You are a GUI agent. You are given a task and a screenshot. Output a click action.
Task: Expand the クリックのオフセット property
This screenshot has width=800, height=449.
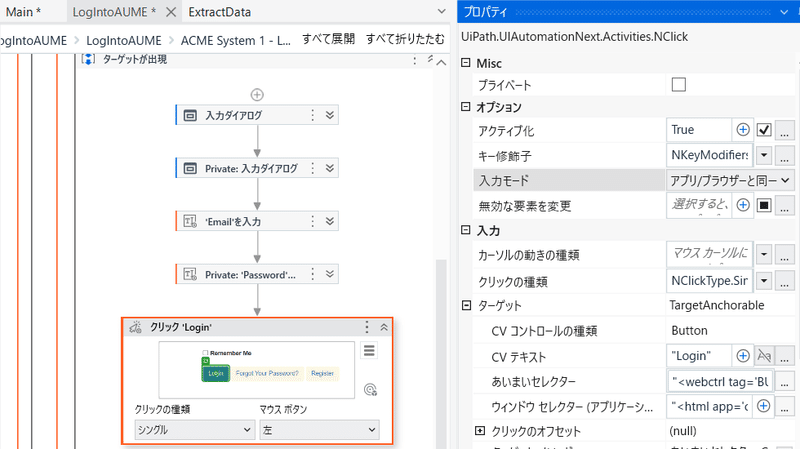point(480,431)
